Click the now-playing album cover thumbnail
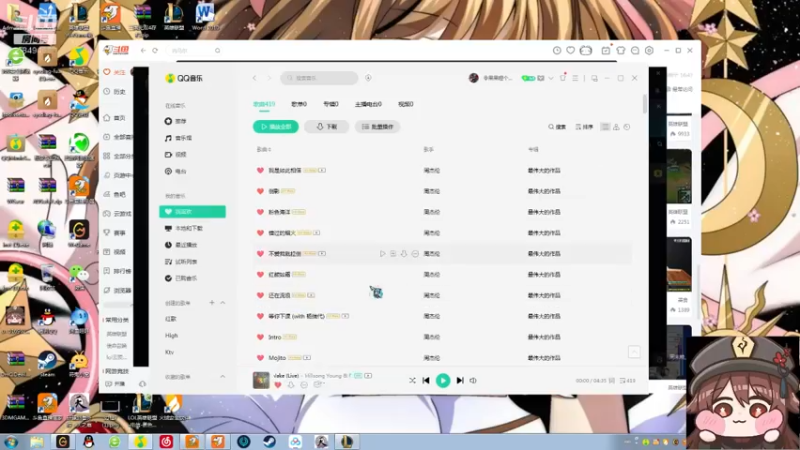The width and height of the screenshot is (800, 450). (261, 380)
